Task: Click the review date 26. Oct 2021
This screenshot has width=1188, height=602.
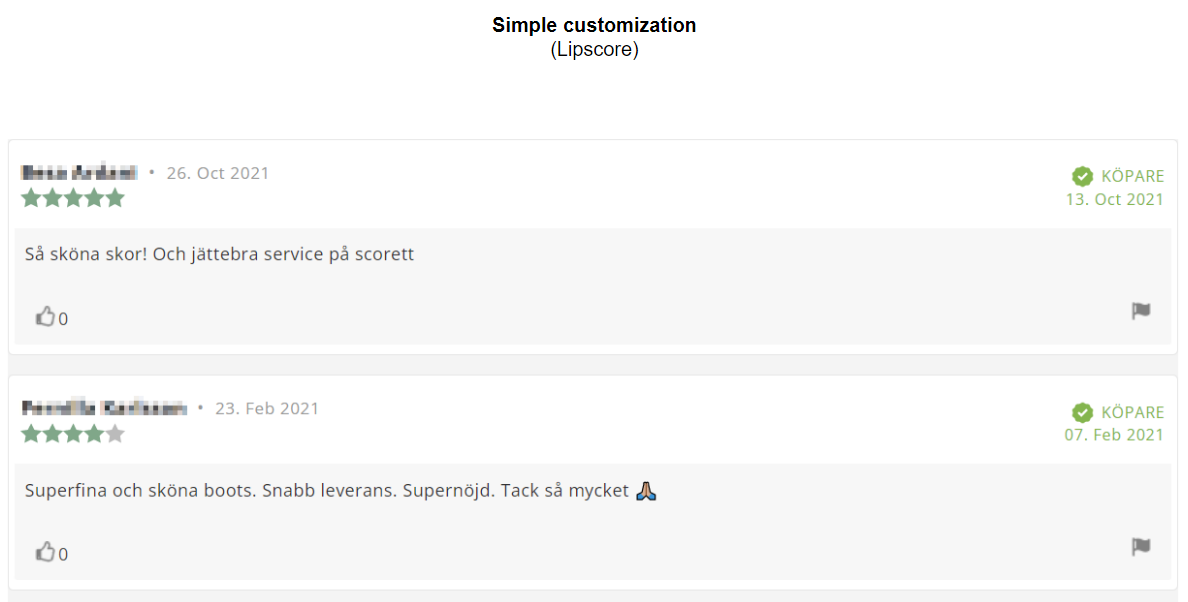Action: coord(218,173)
